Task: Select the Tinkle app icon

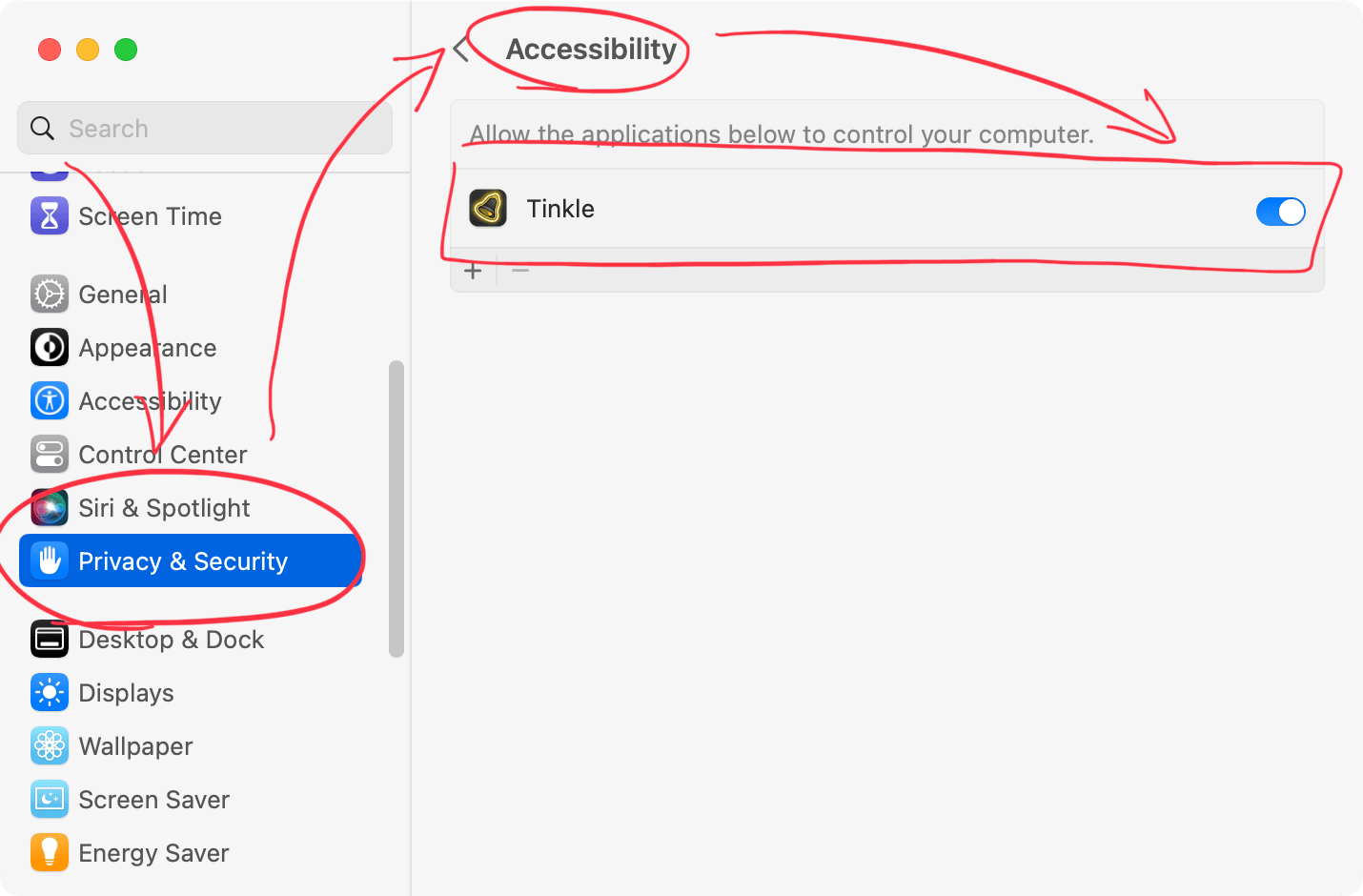Action: [x=487, y=208]
